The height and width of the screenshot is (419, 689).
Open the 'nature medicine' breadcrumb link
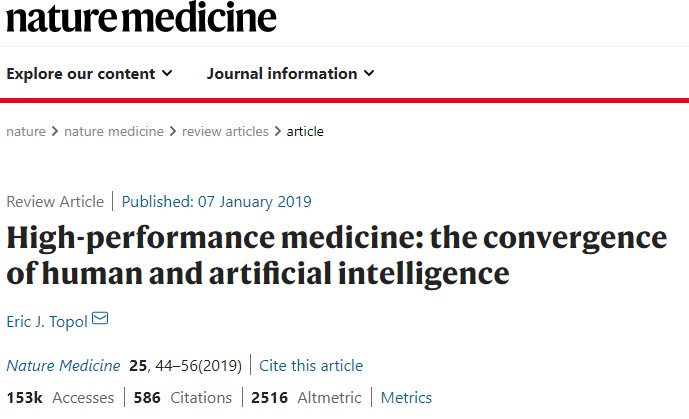point(114,131)
